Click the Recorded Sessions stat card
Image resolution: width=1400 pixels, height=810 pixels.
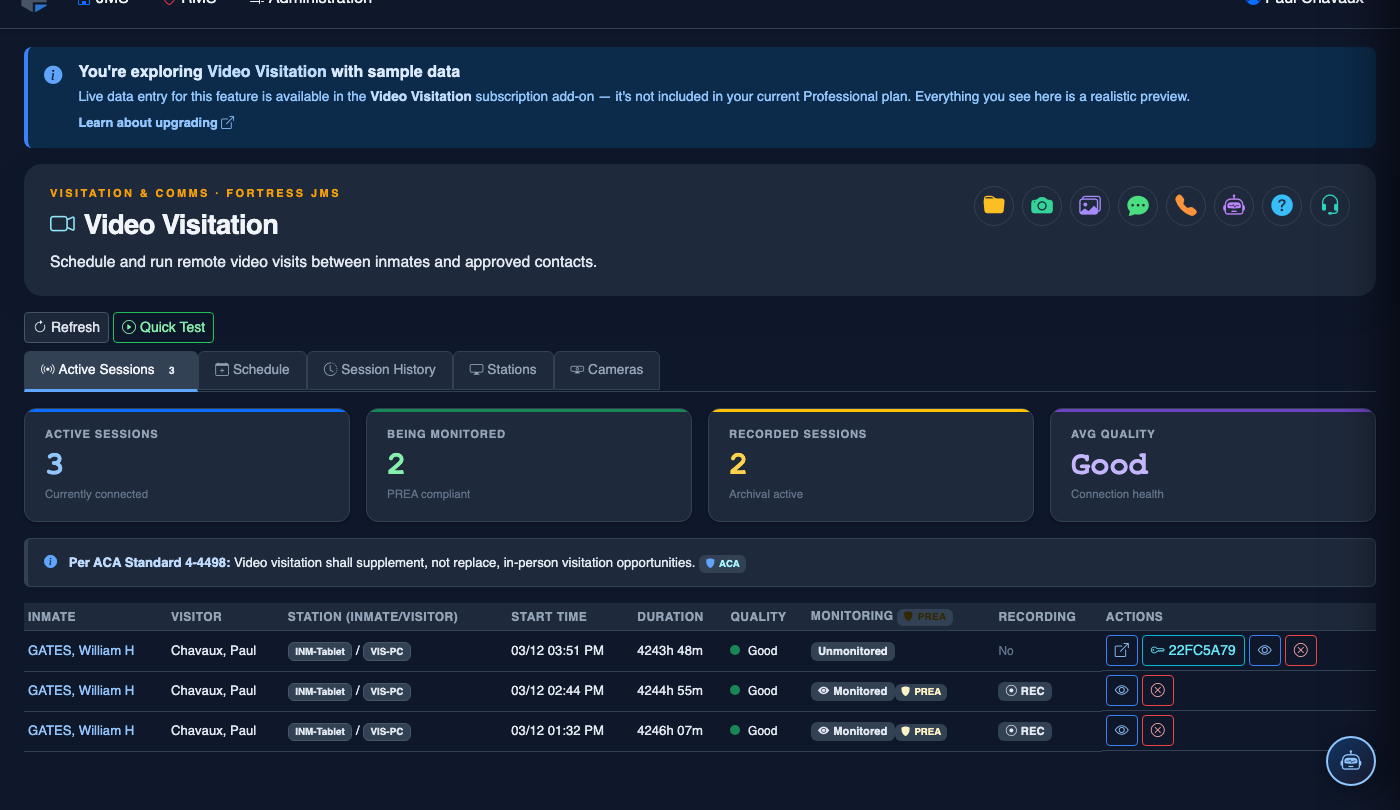tap(871, 465)
